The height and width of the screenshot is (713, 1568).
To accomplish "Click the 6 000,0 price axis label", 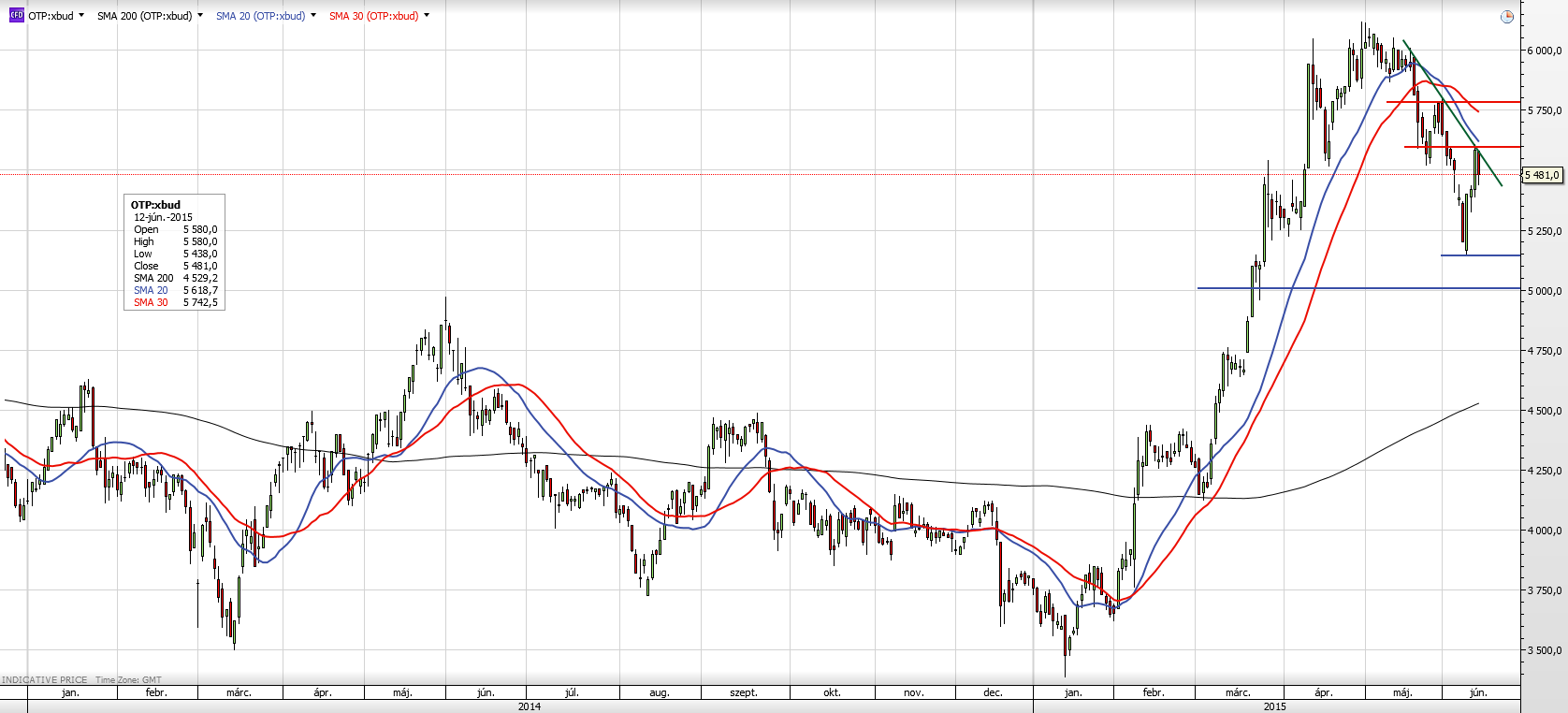I will tap(1544, 51).
